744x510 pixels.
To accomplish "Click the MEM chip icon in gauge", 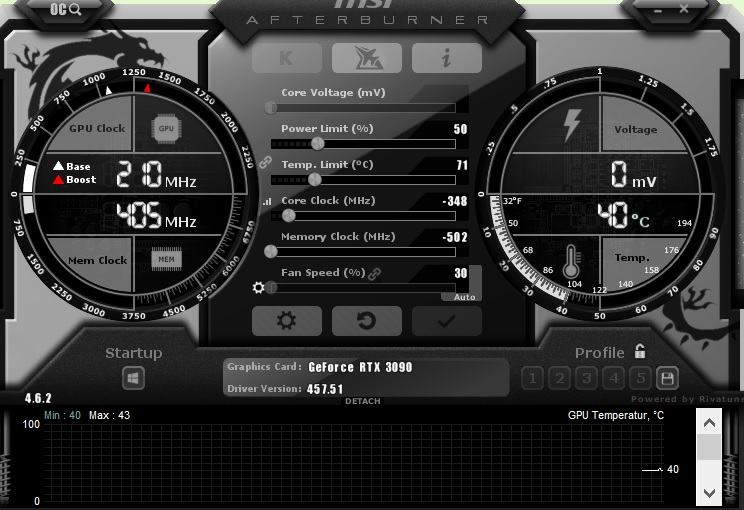I will coord(166,259).
